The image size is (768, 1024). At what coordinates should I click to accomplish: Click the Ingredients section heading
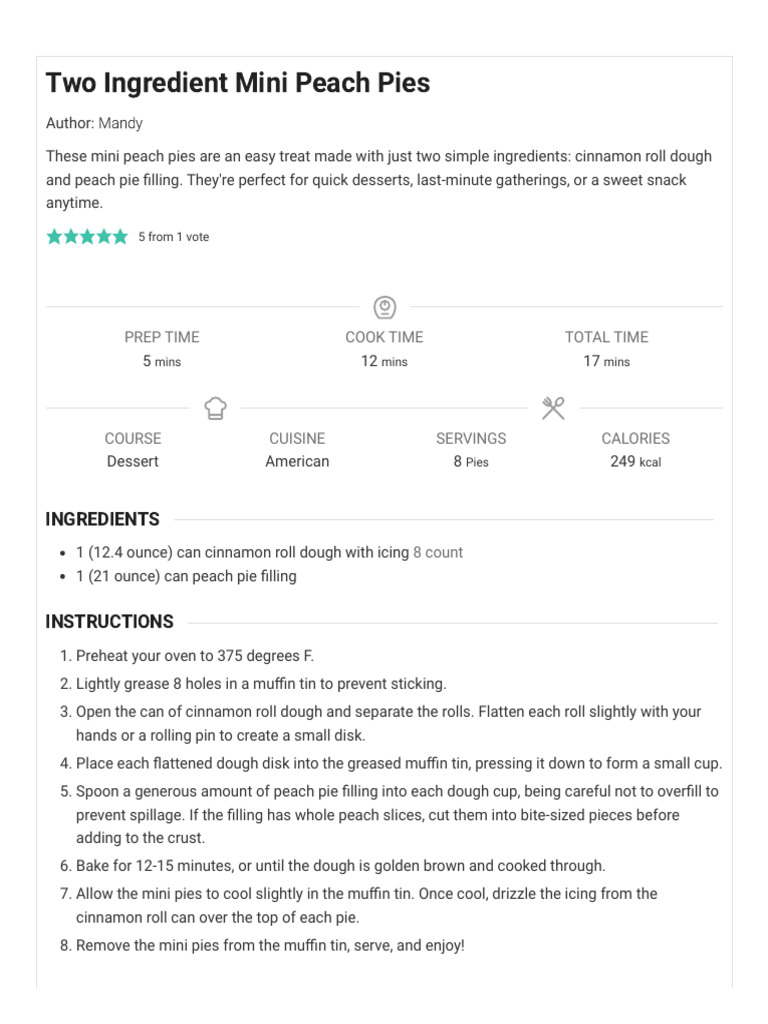pos(103,519)
